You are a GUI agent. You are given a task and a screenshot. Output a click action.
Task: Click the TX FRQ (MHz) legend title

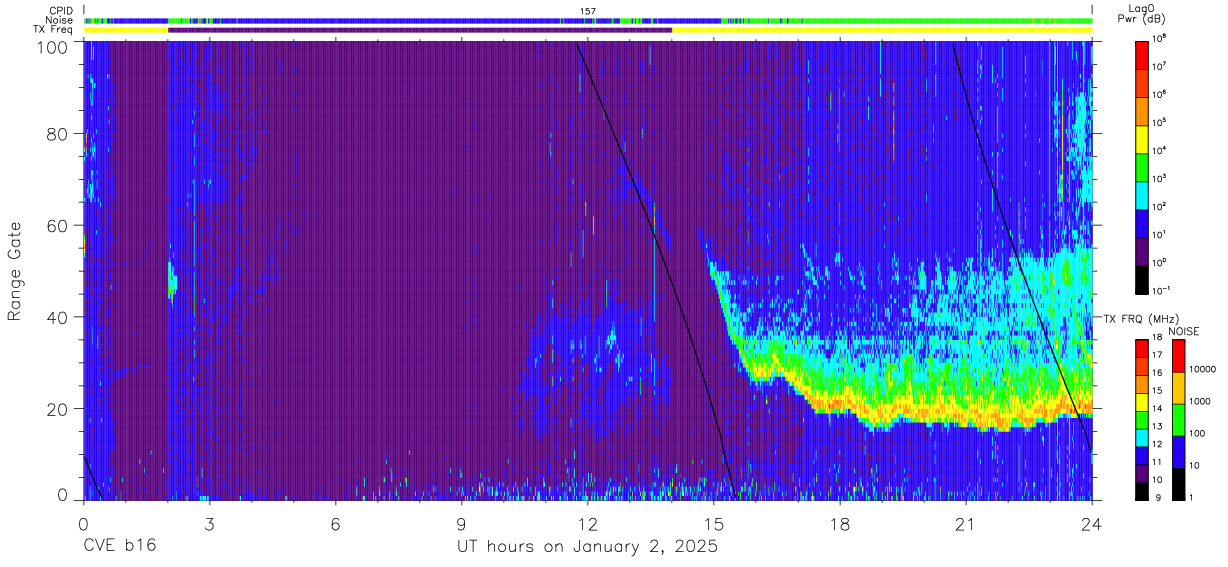click(1140, 319)
